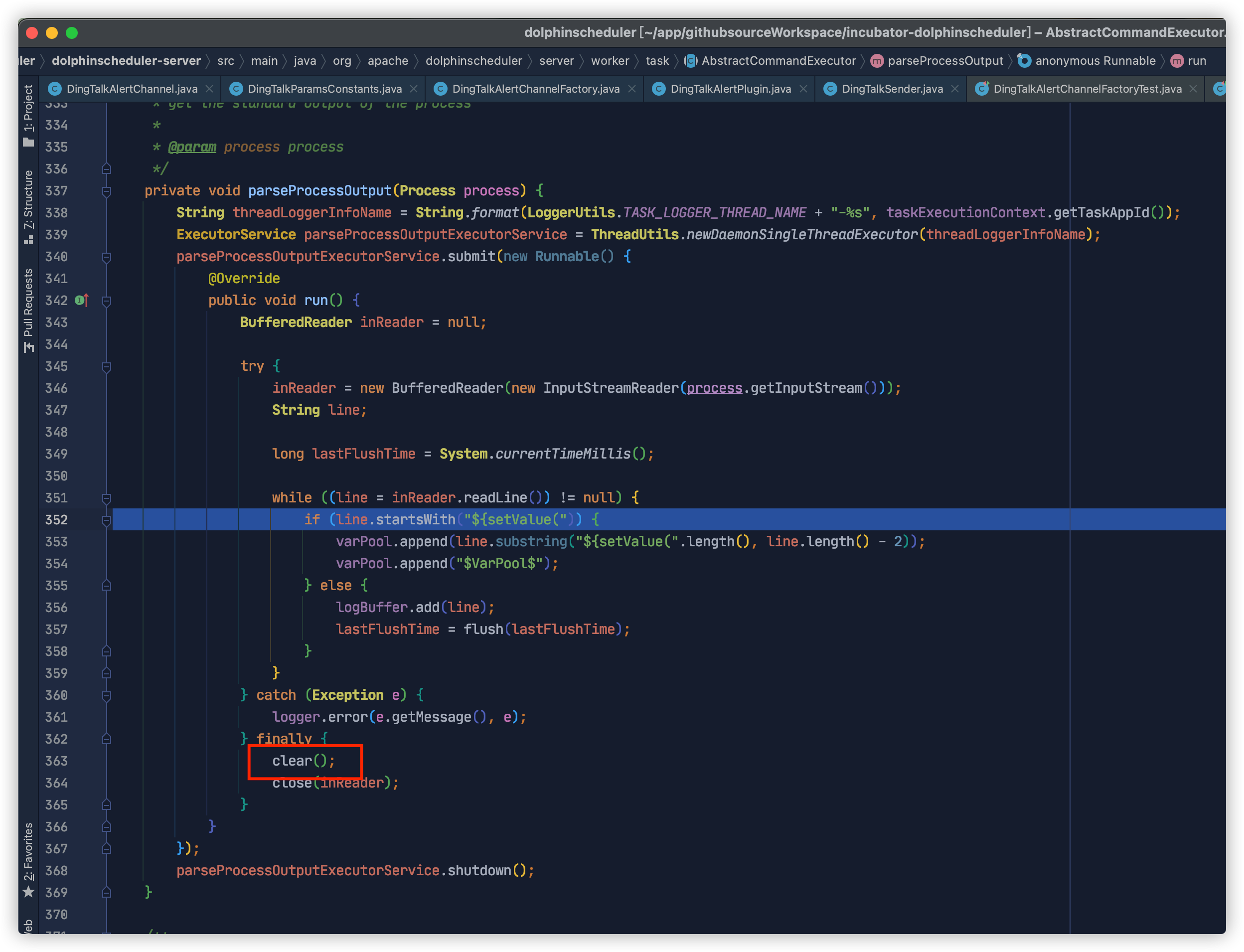Close the DingTalkSender.java tab

pyautogui.click(x=955, y=89)
